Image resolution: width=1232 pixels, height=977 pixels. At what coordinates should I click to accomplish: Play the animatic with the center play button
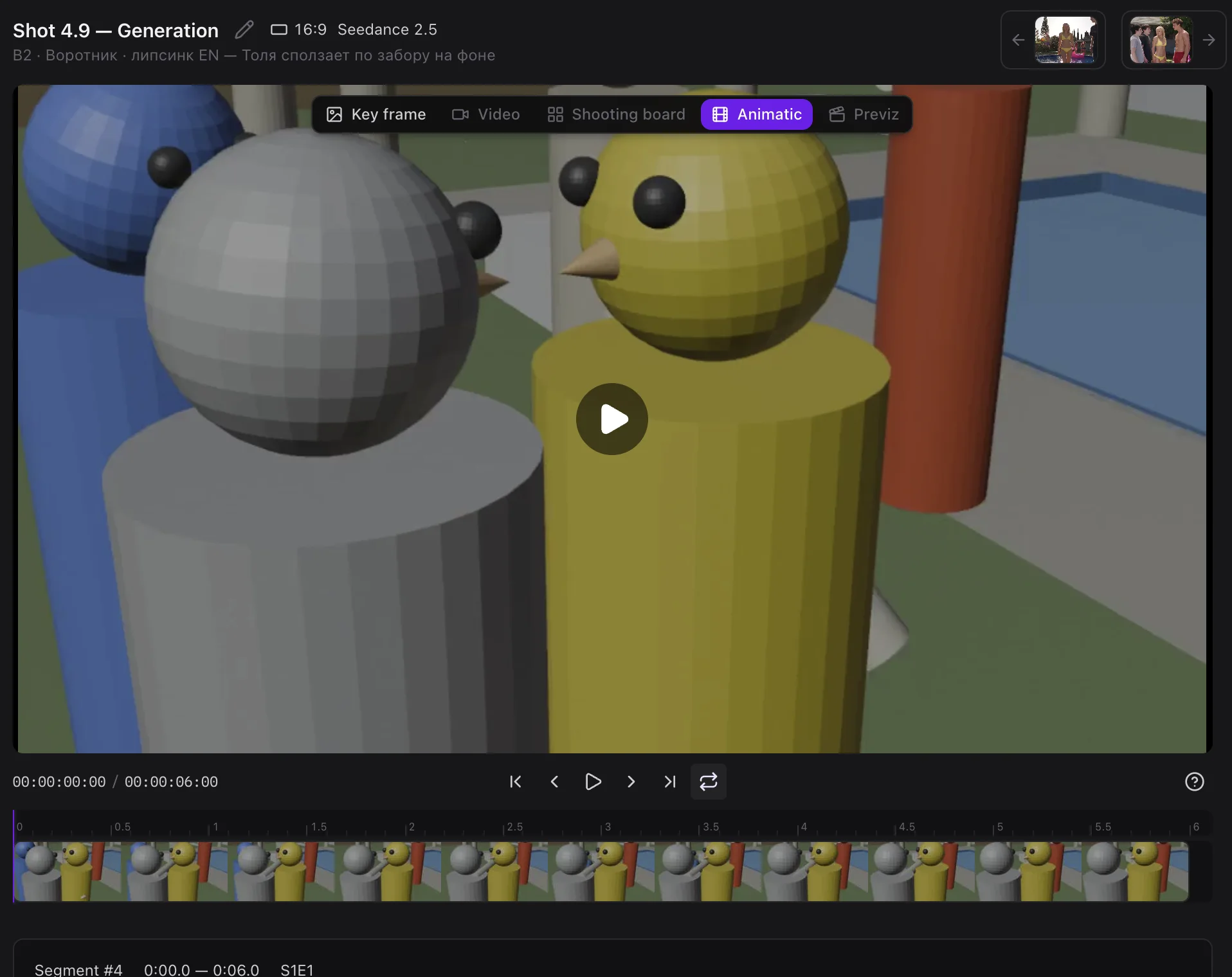click(612, 419)
